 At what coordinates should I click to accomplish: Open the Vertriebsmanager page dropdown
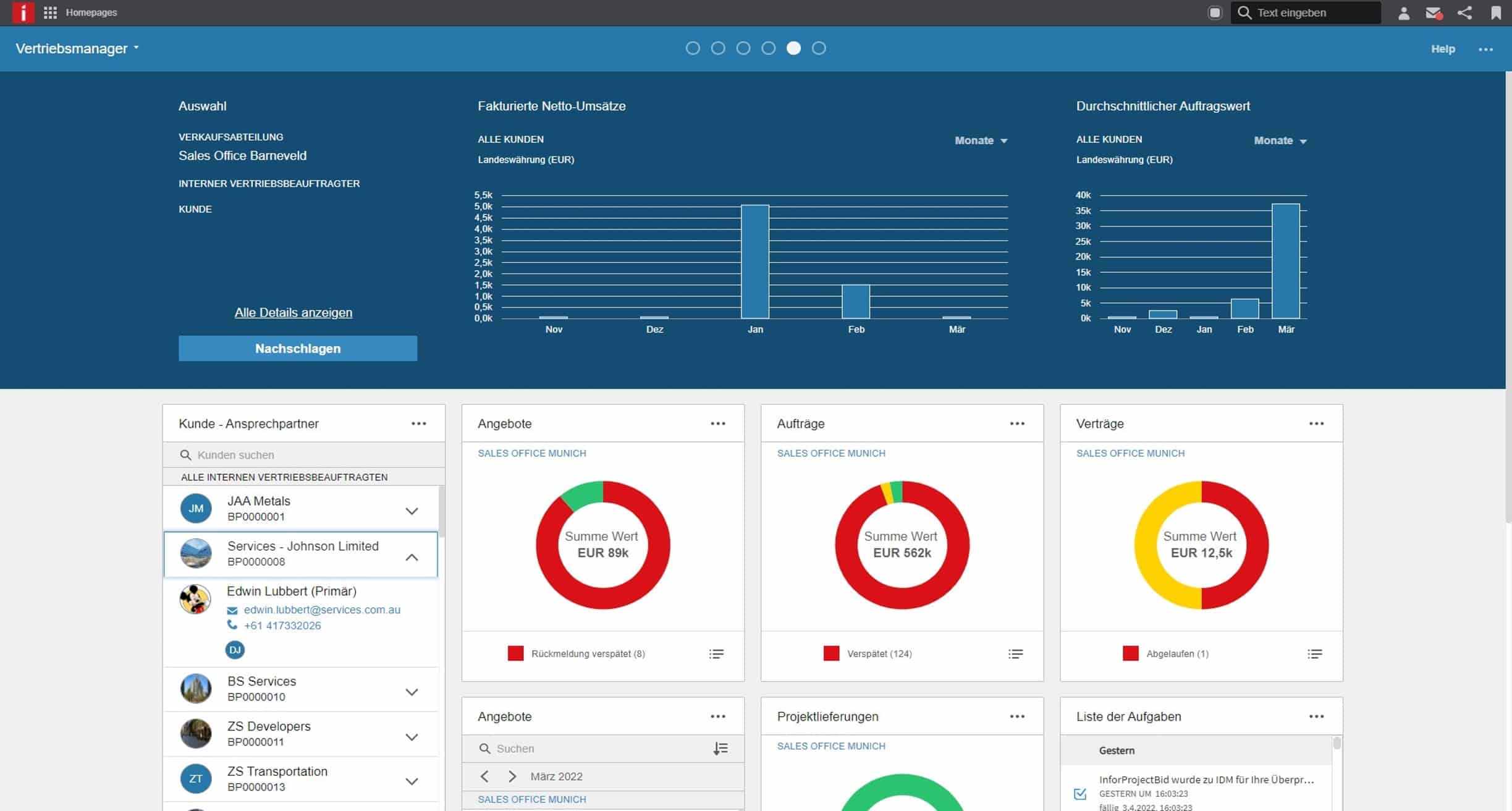77,48
